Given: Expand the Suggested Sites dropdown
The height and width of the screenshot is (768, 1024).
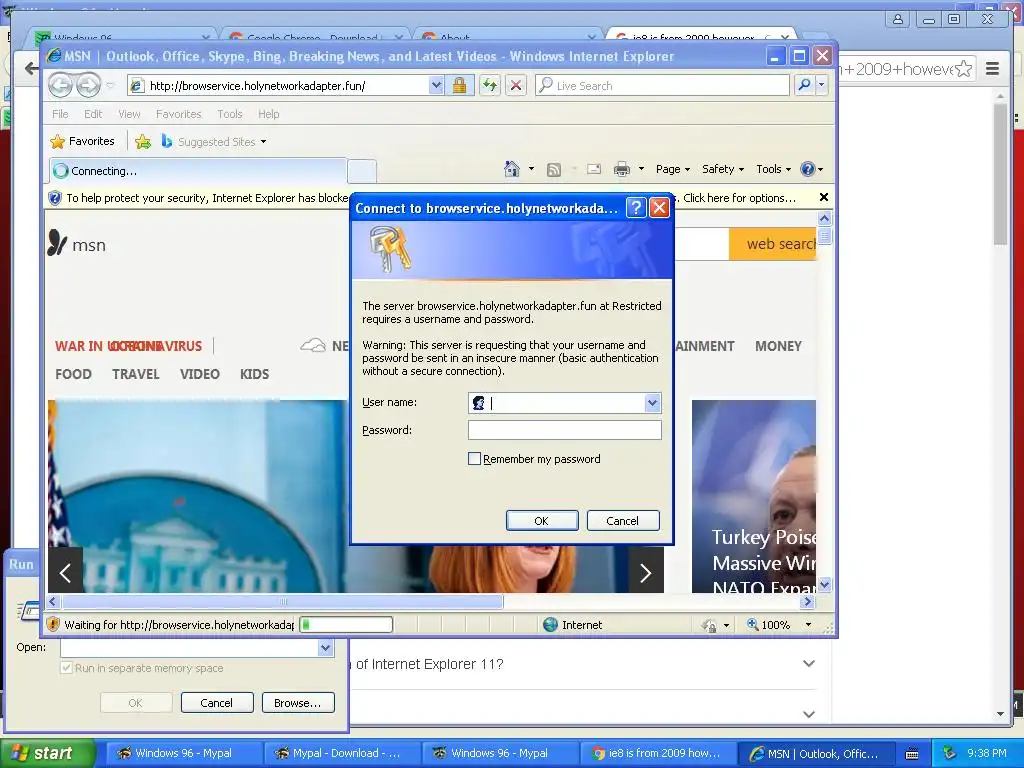Looking at the screenshot, I should [263, 142].
